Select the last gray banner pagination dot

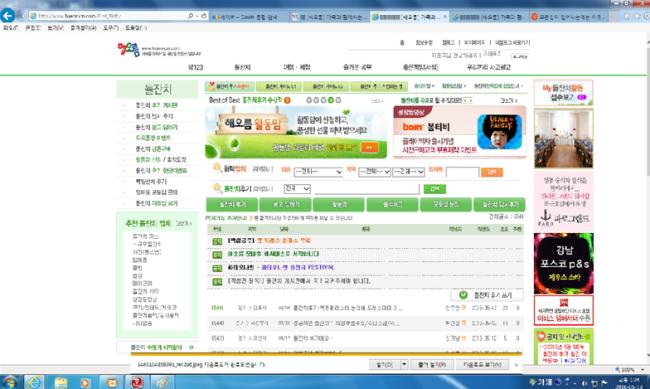pos(338,100)
